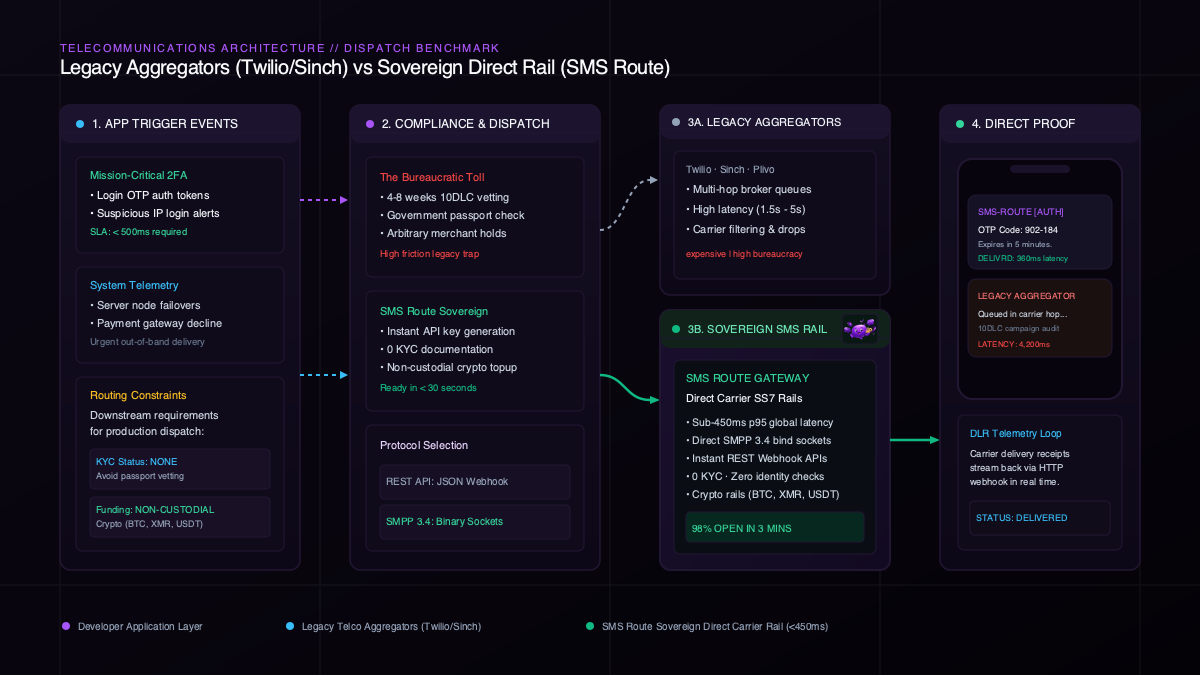This screenshot has width=1200, height=675.
Task: Click the purple mascot icon in Sovereign SMS Rail header
Action: (860, 328)
